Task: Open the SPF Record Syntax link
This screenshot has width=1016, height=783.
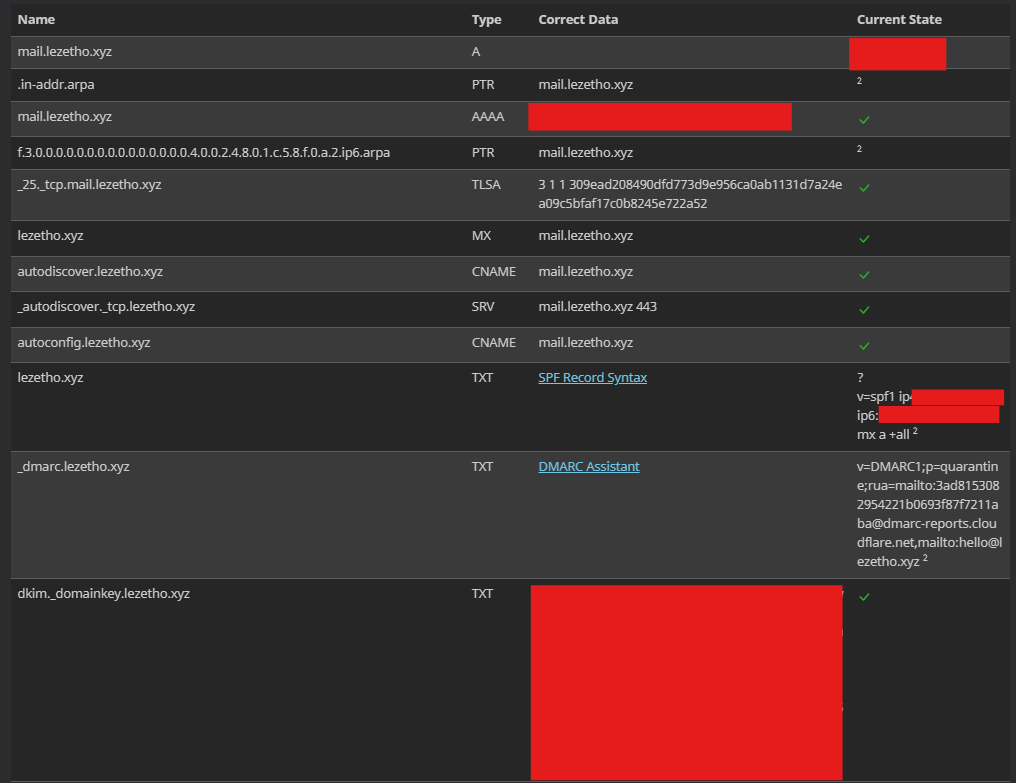Action: pyautogui.click(x=592, y=378)
